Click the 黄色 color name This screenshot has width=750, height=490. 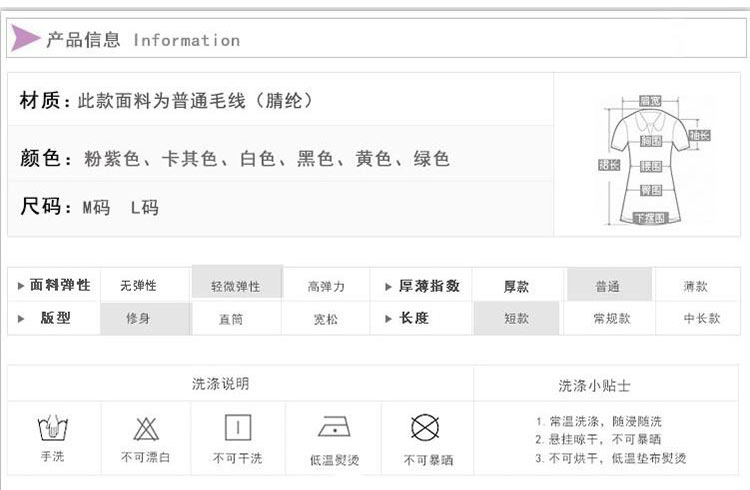coord(374,158)
